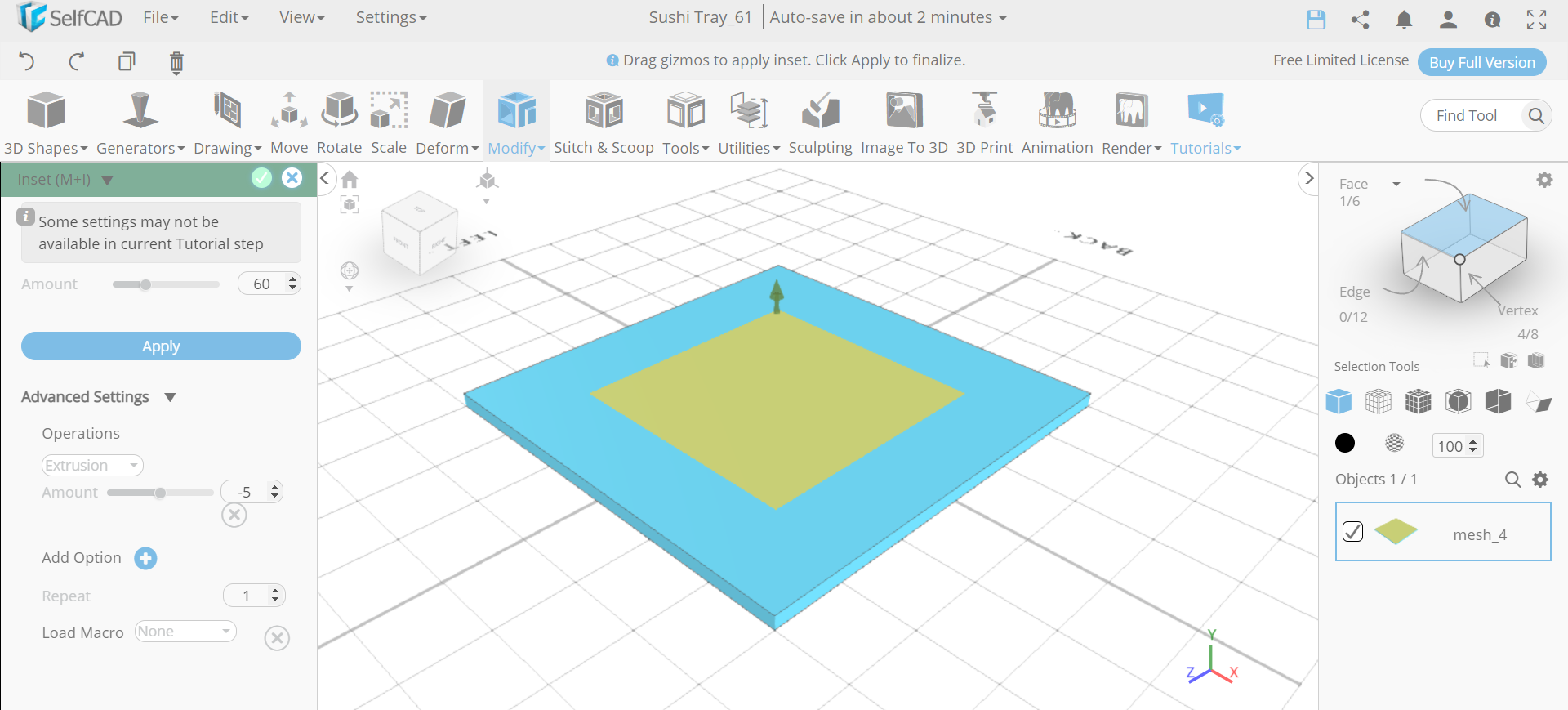
Task: Open the Extrusion operation dropdown
Action: pyautogui.click(x=92, y=466)
